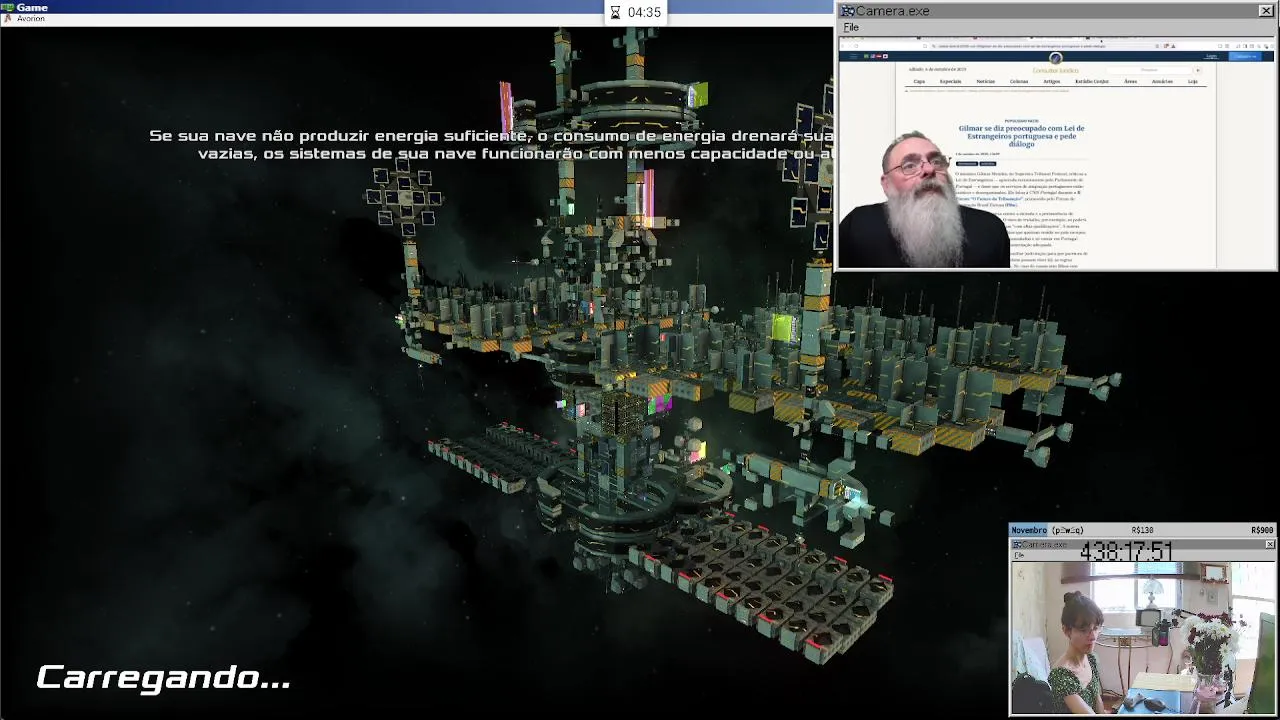Click the Colunas tab in webpage

(x=1018, y=82)
